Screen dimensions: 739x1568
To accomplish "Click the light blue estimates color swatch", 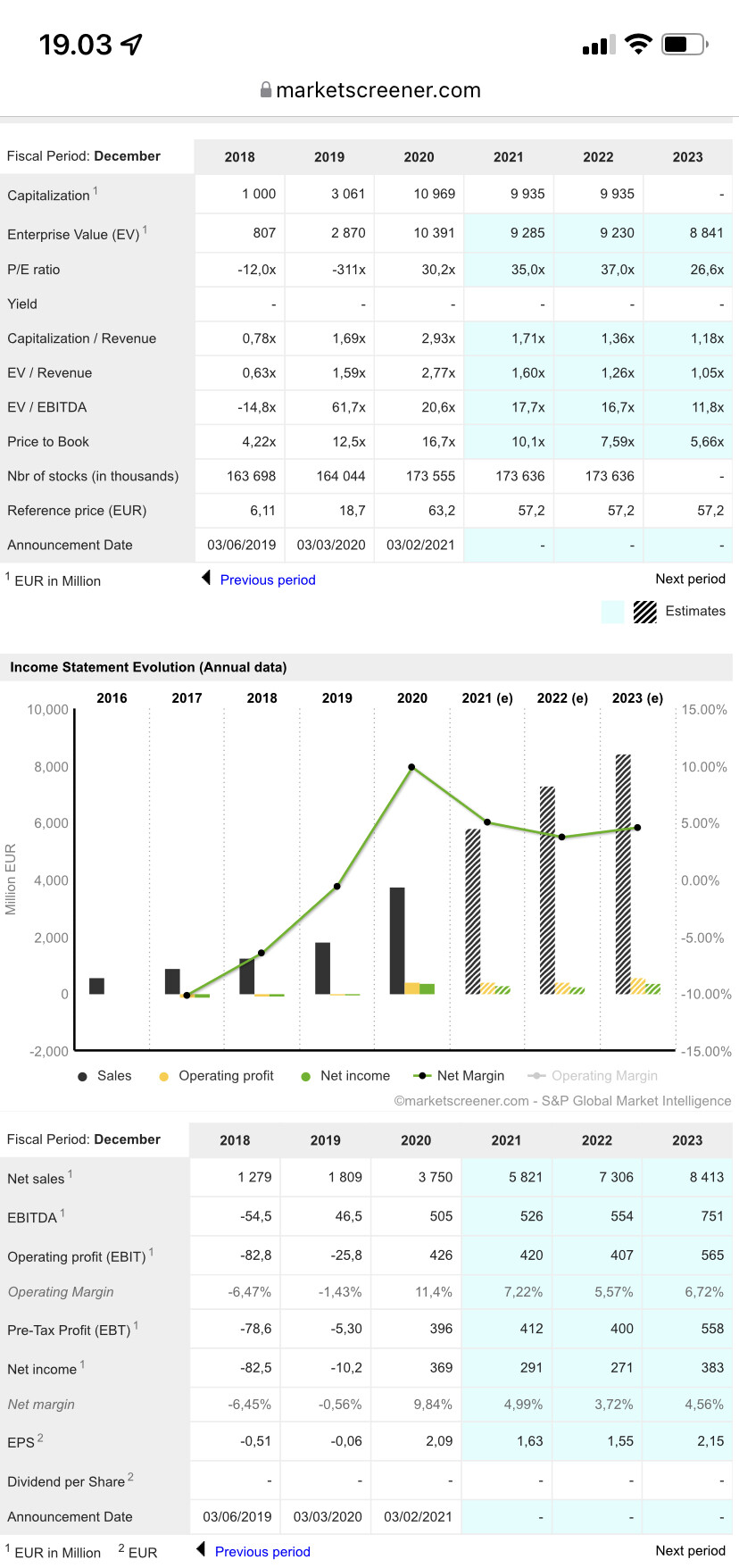I will [612, 612].
